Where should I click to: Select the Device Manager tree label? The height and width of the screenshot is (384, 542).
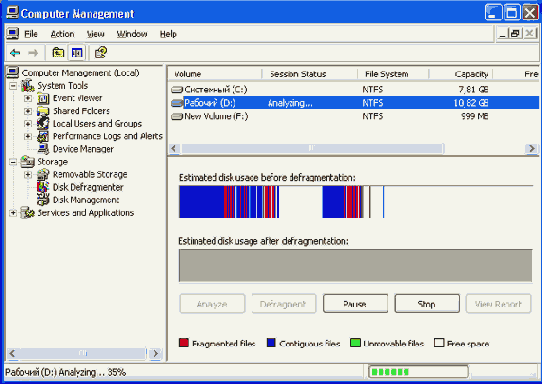point(83,149)
